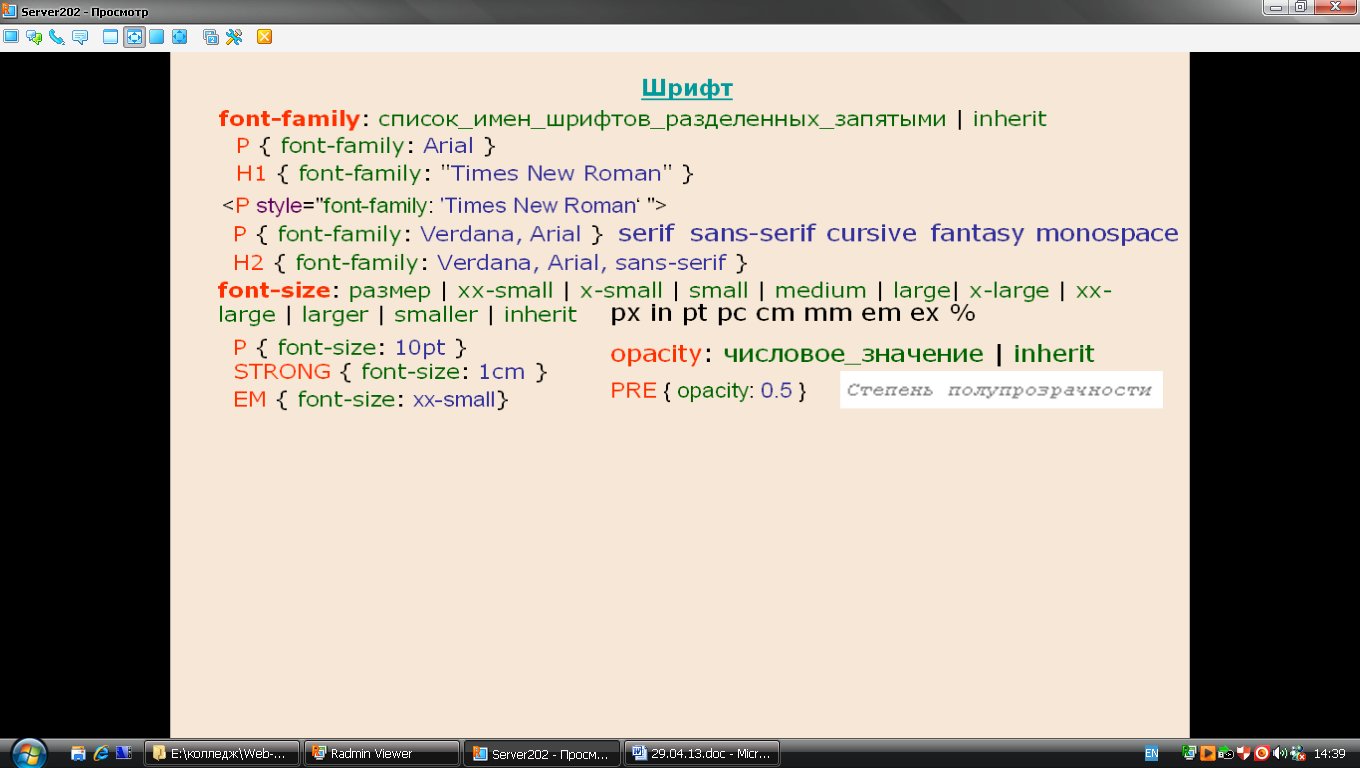
Task: Click the Степень полупрозрачности white box
Action: (1001, 390)
